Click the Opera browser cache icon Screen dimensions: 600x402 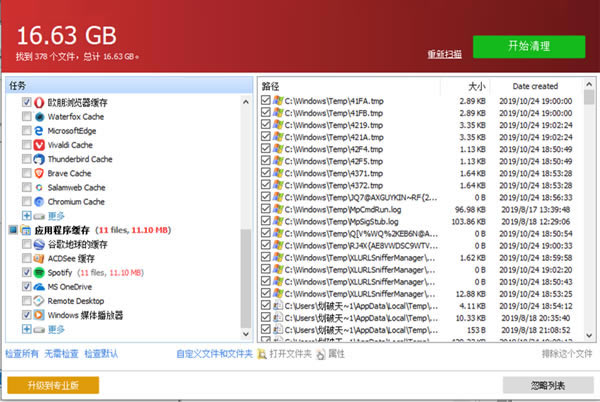(x=39, y=102)
